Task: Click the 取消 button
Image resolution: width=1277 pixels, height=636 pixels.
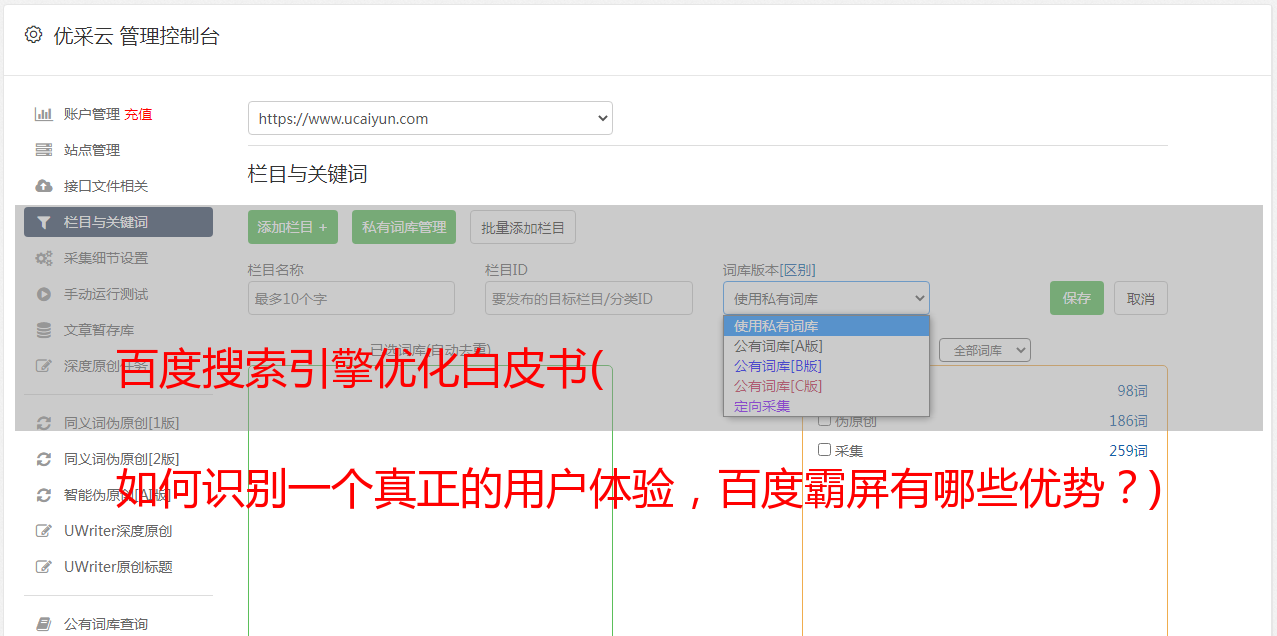Action: [1141, 298]
